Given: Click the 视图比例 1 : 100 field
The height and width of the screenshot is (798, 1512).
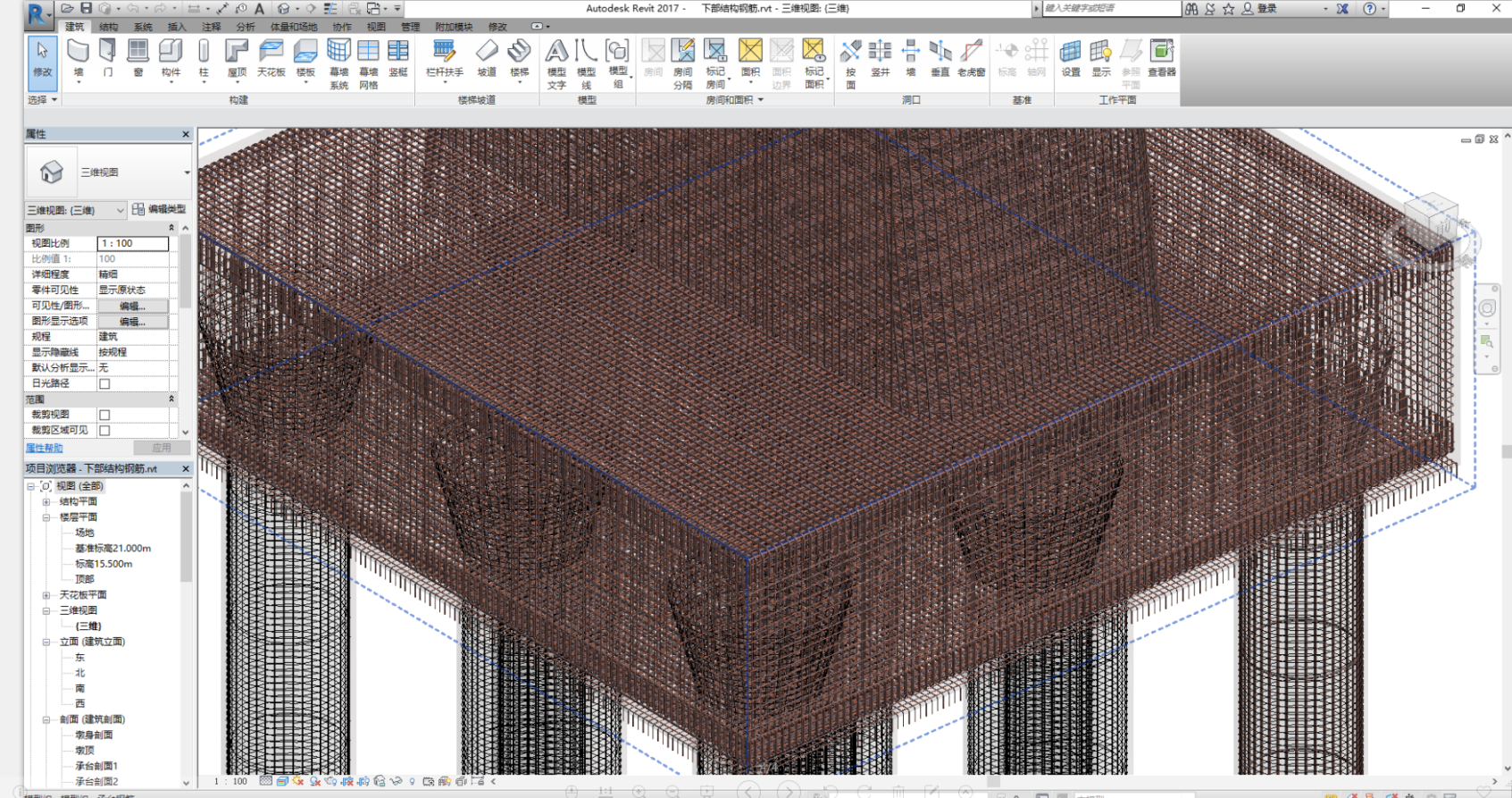Looking at the screenshot, I should pos(132,244).
